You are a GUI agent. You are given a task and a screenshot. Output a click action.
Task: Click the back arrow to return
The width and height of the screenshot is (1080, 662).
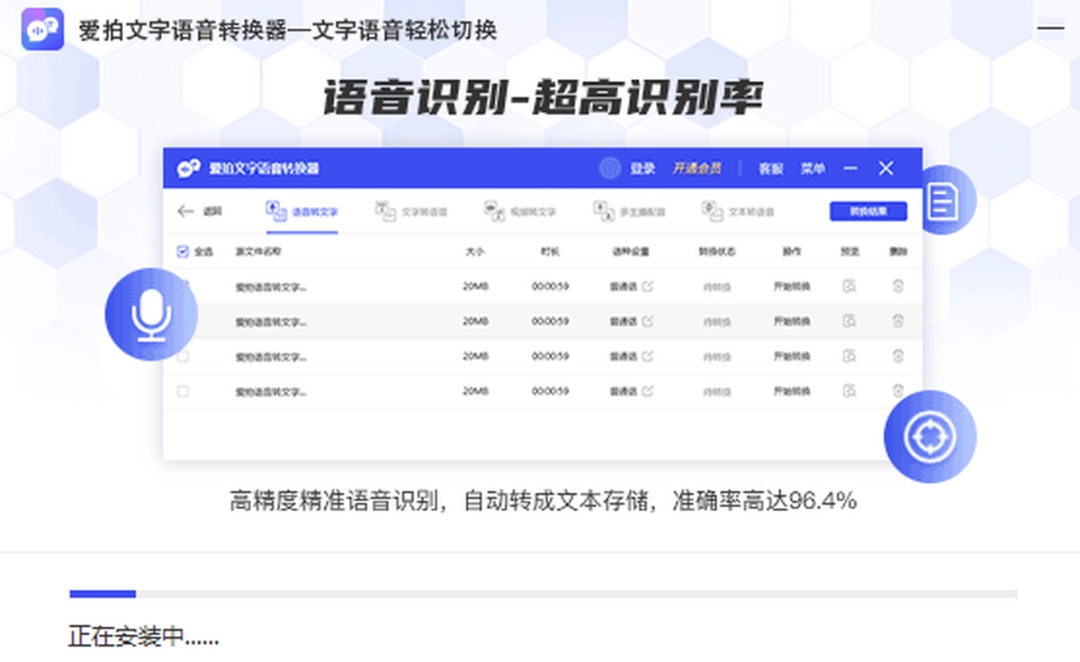coord(185,210)
